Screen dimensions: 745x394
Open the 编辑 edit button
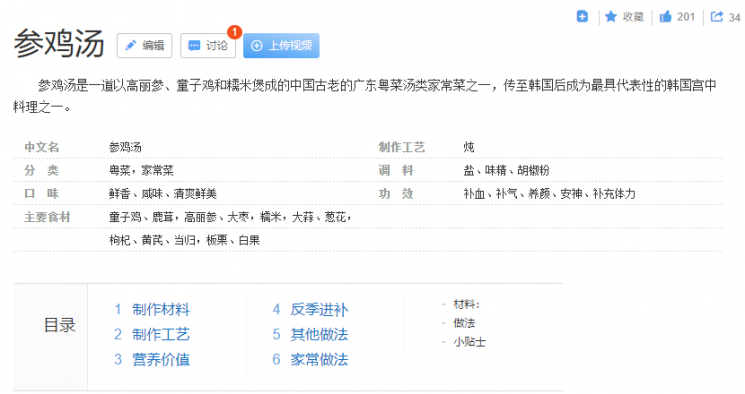tap(144, 46)
